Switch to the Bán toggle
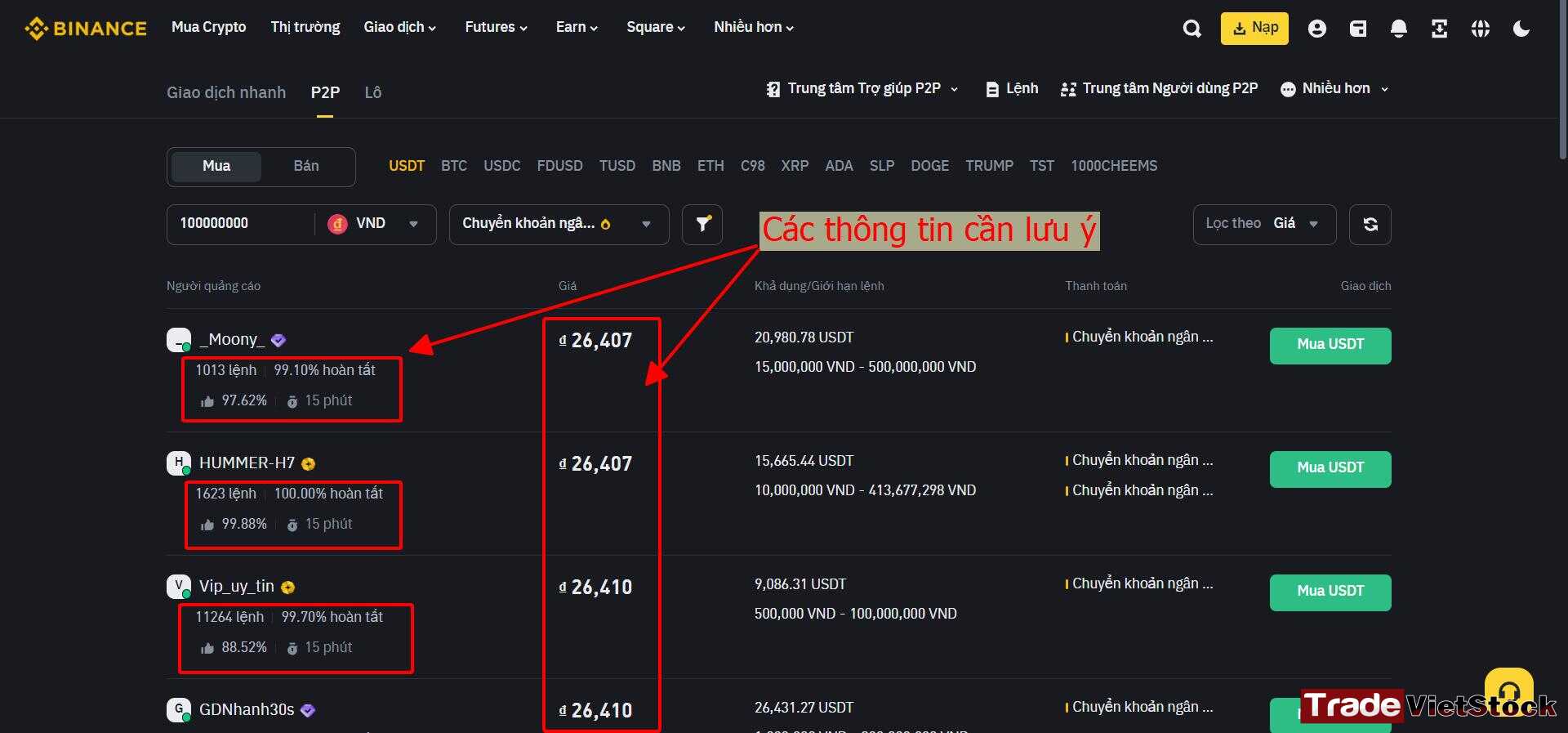Viewport: 1568px width, 733px height. tap(306, 166)
